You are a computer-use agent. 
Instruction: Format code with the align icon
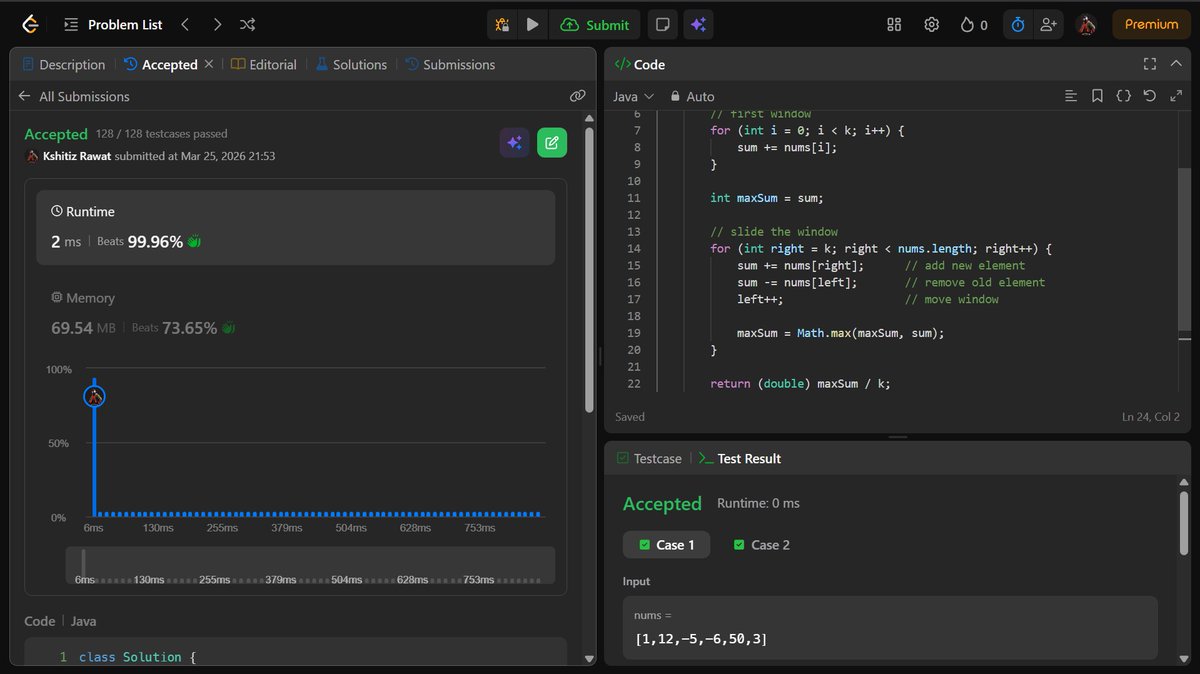point(1071,96)
